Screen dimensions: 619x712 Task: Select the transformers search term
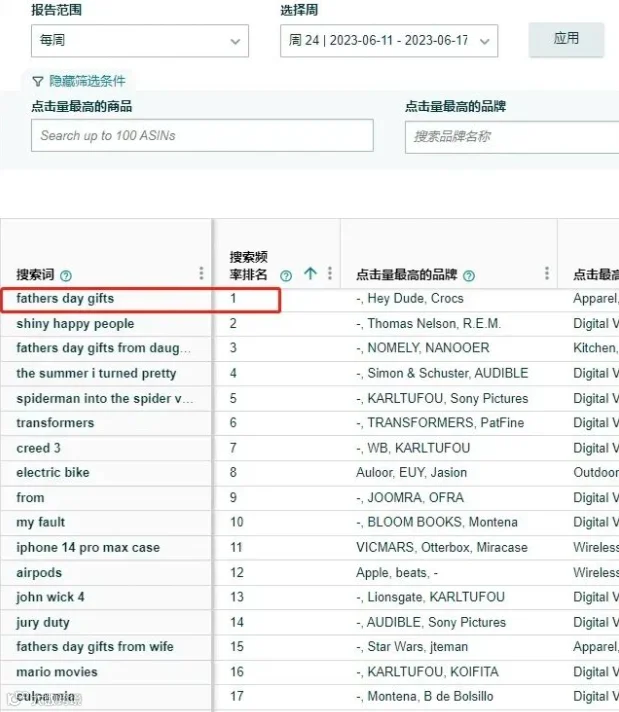pyautogui.click(x=55, y=423)
